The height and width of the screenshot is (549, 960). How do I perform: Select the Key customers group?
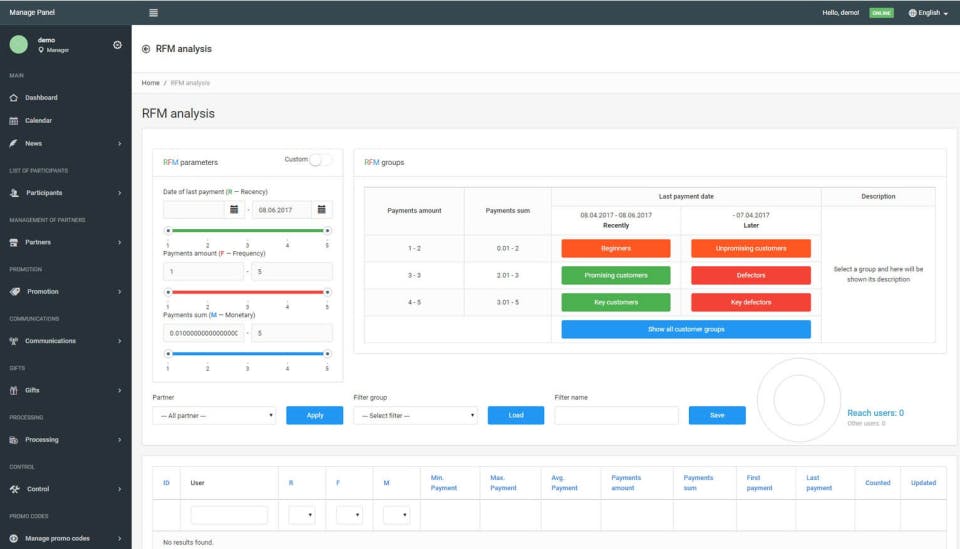coord(616,302)
